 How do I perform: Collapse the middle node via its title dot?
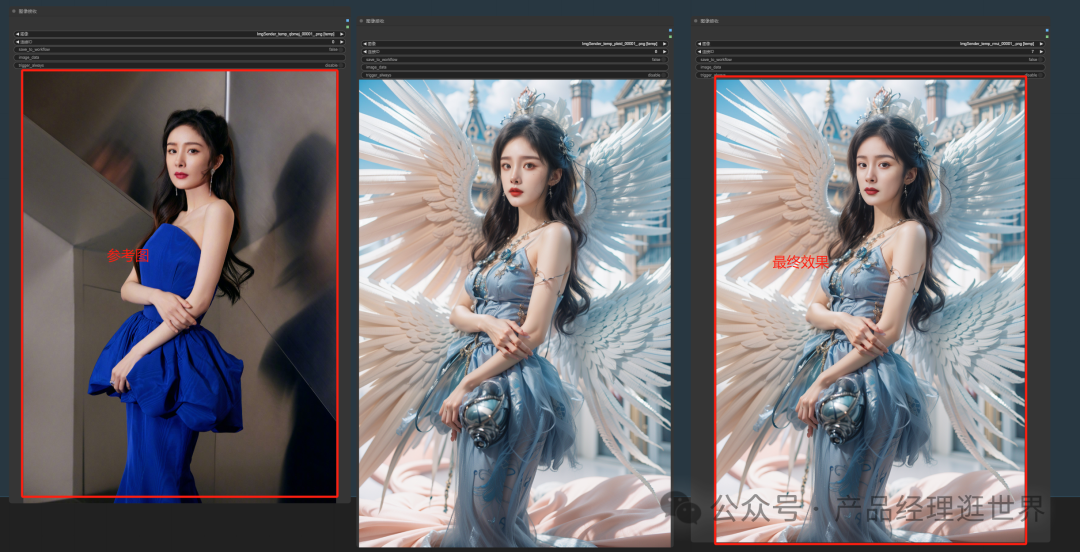pos(361,20)
